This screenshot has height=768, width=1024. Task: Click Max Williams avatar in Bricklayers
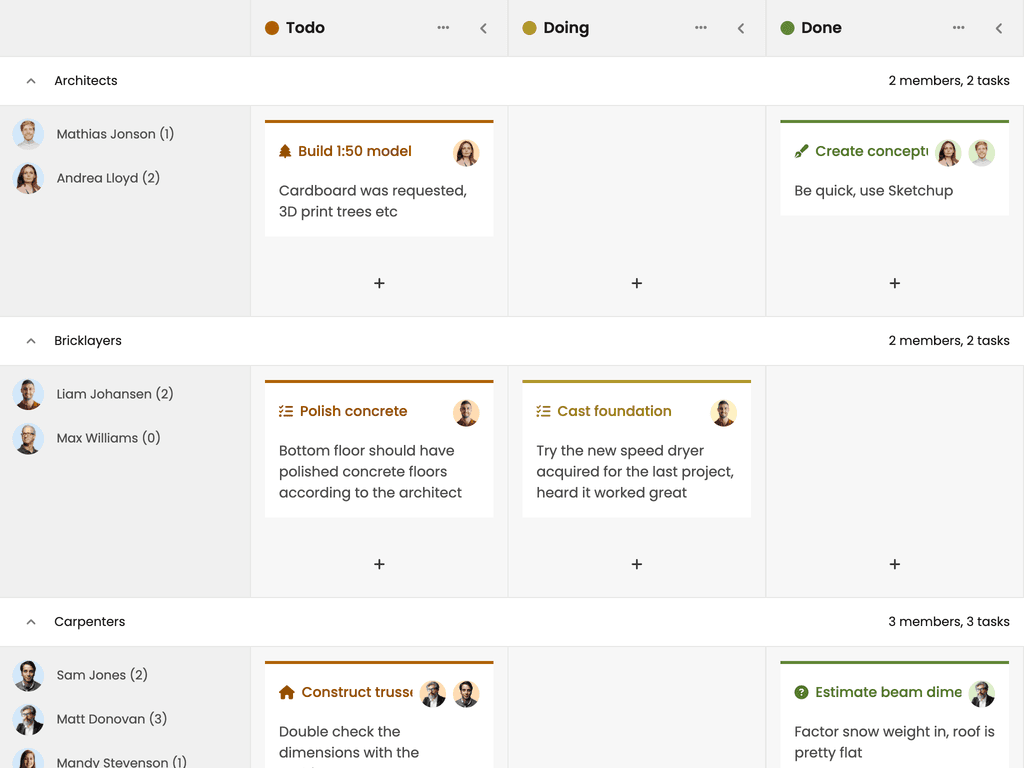pos(28,438)
